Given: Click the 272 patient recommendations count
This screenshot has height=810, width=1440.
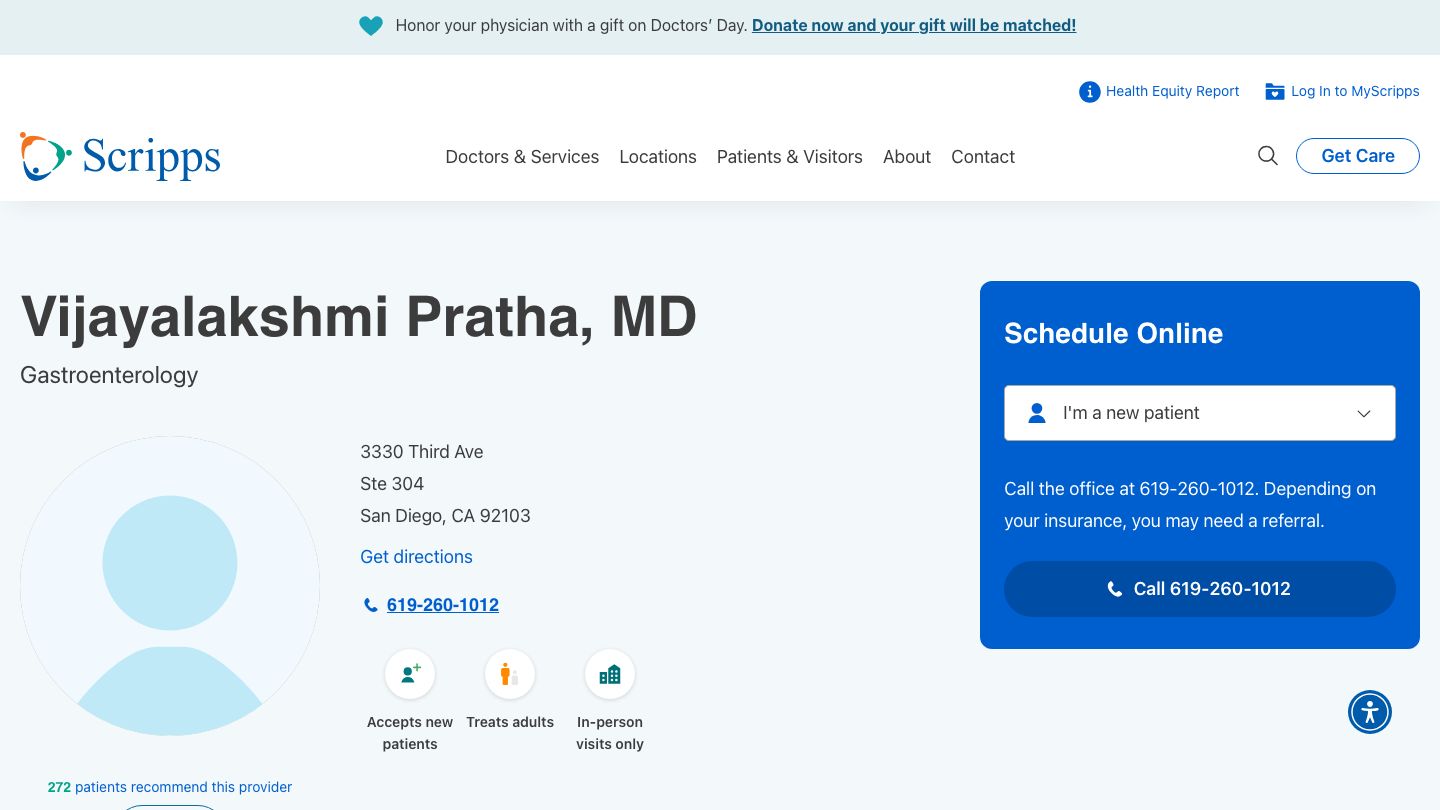Looking at the screenshot, I should pos(59,787).
